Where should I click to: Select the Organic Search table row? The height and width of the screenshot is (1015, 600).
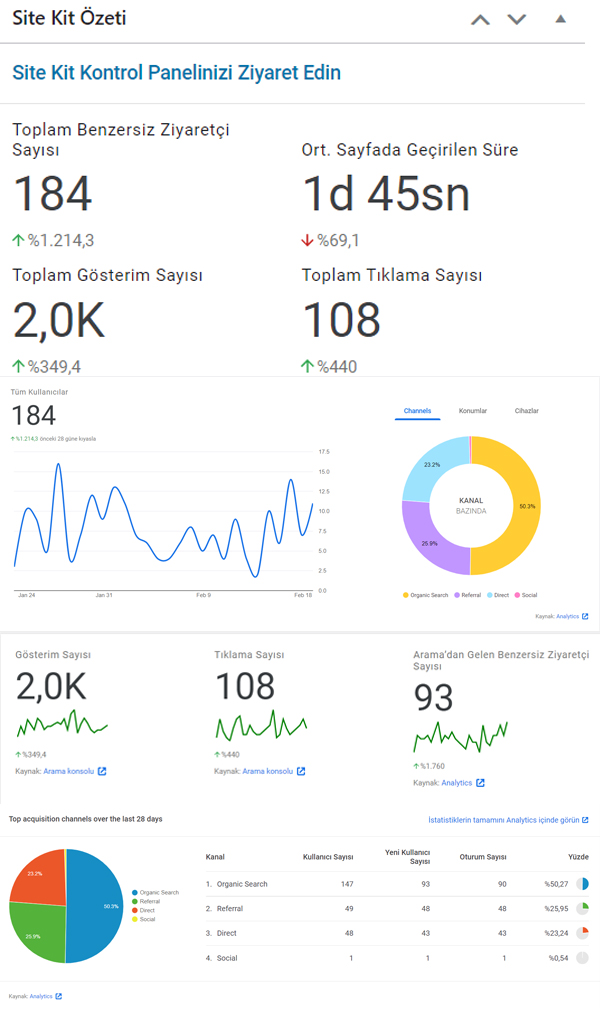397,884
